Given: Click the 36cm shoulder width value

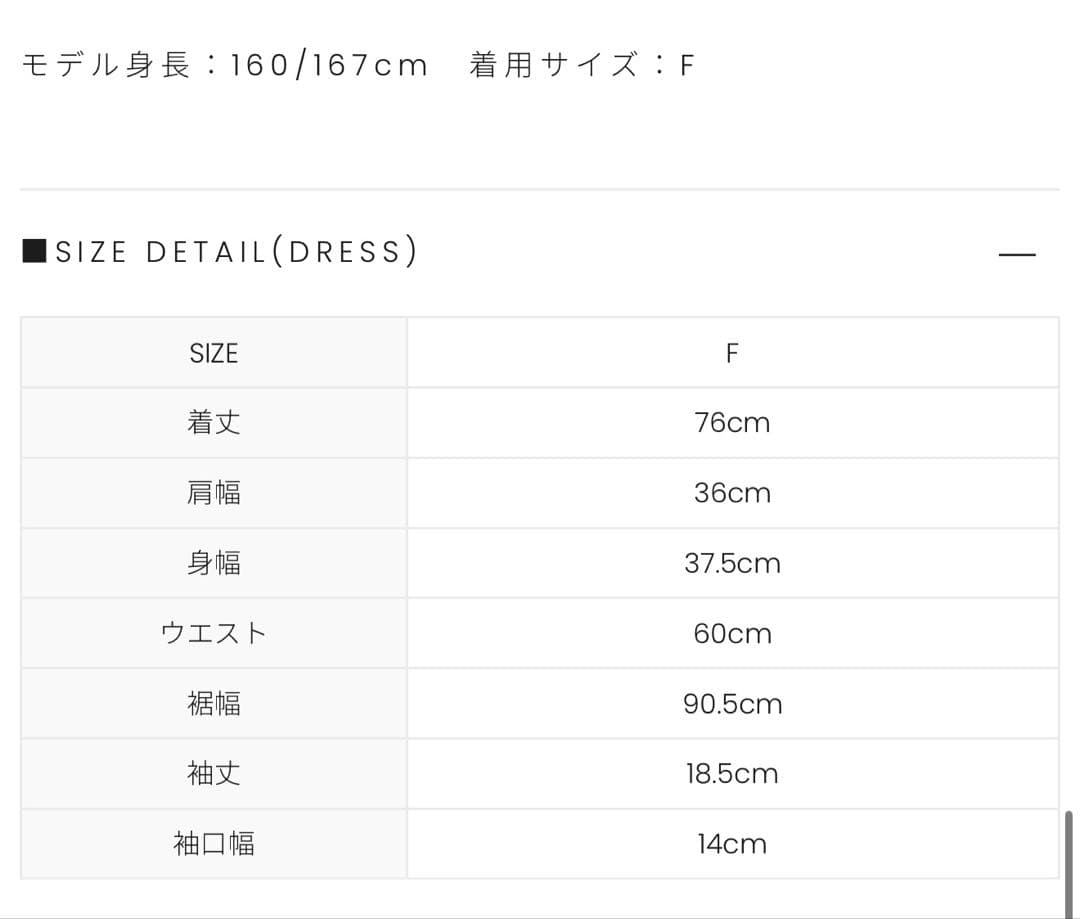Looking at the screenshot, I should pyautogui.click(x=732, y=493).
